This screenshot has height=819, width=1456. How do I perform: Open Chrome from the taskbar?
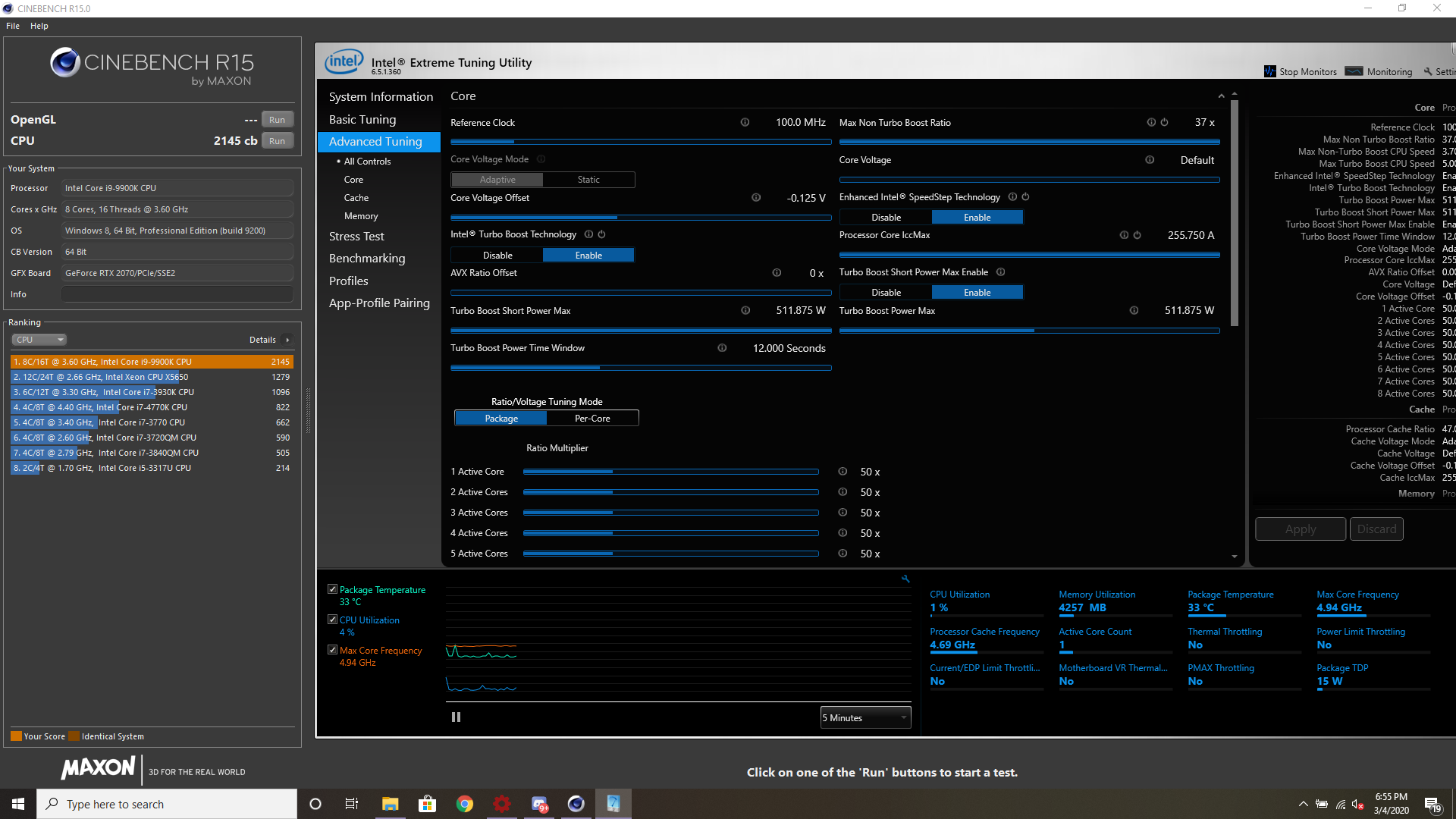pos(464,804)
